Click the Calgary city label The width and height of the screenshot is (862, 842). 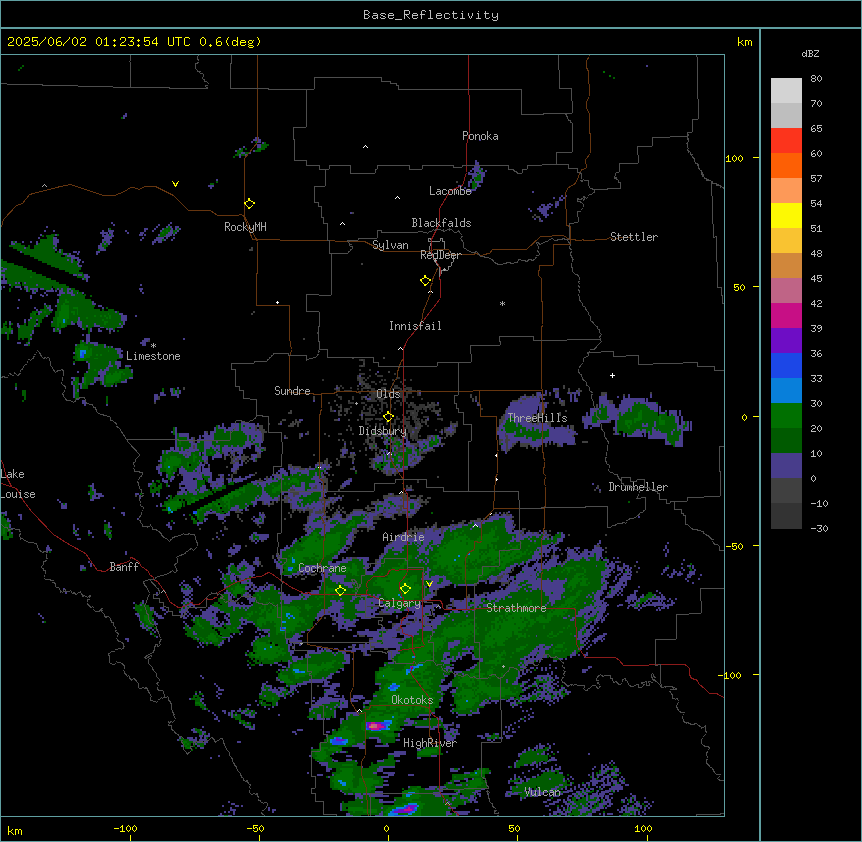coord(399,603)
